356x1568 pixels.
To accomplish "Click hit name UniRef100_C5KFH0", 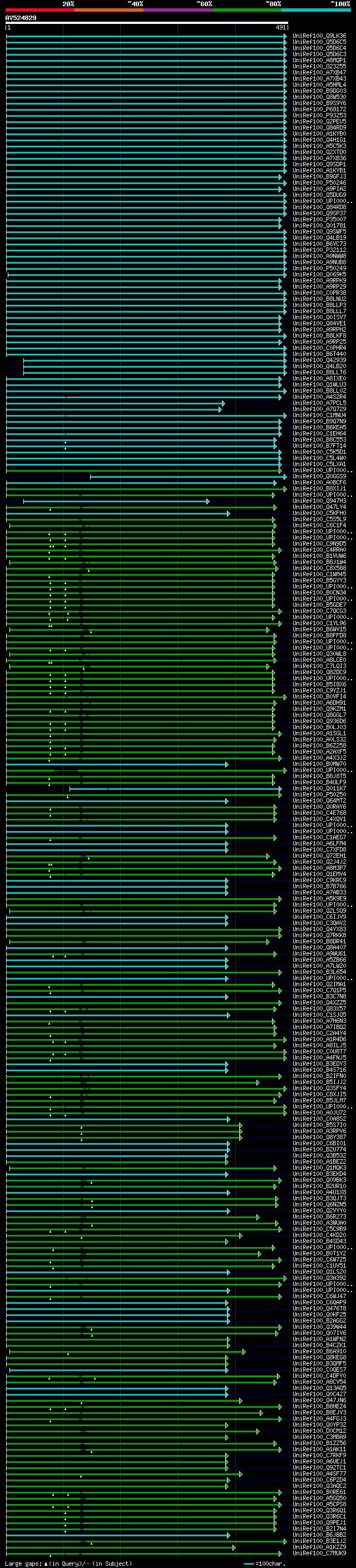I will (x=319, y=513).
